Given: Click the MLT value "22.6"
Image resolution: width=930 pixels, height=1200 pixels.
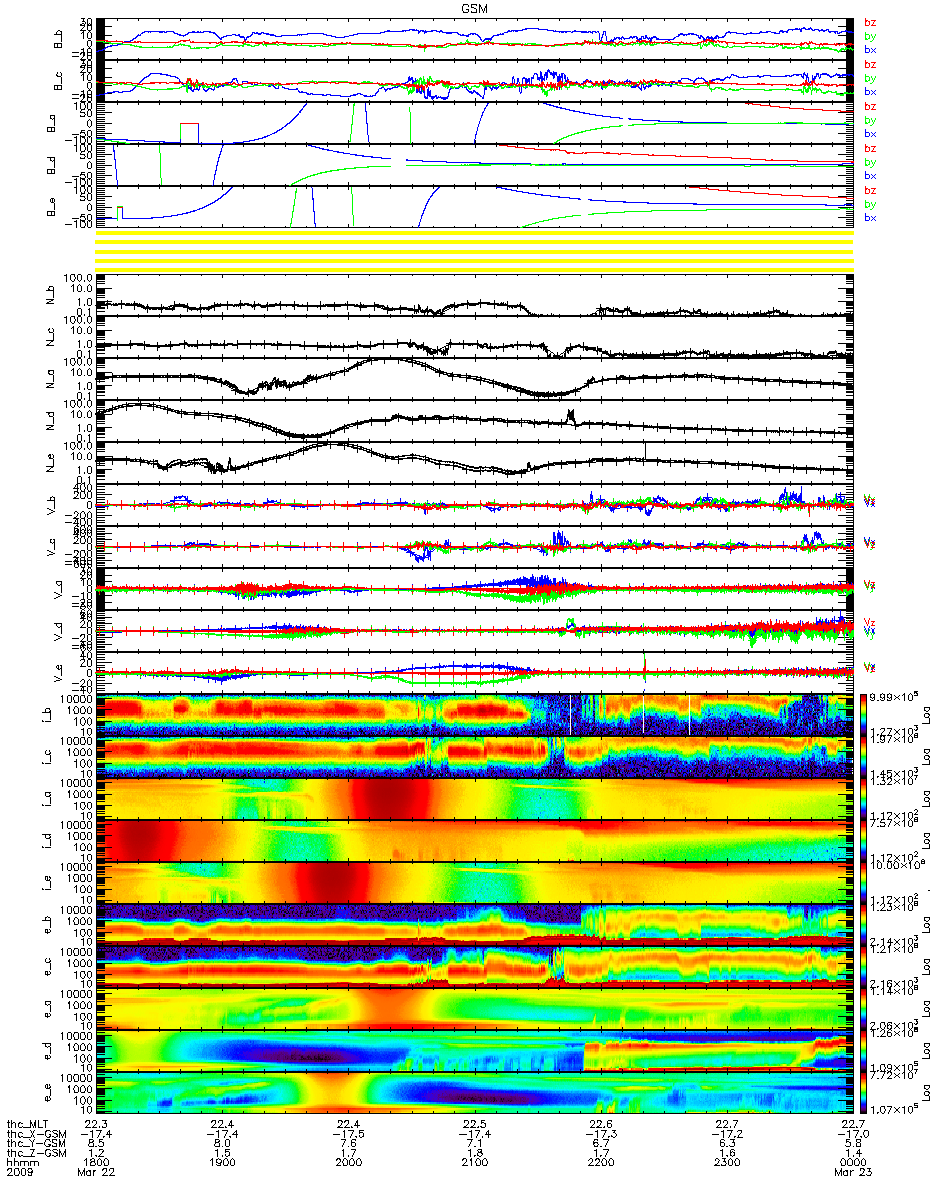Looking at the screenshot, I should click(600, 1125).
